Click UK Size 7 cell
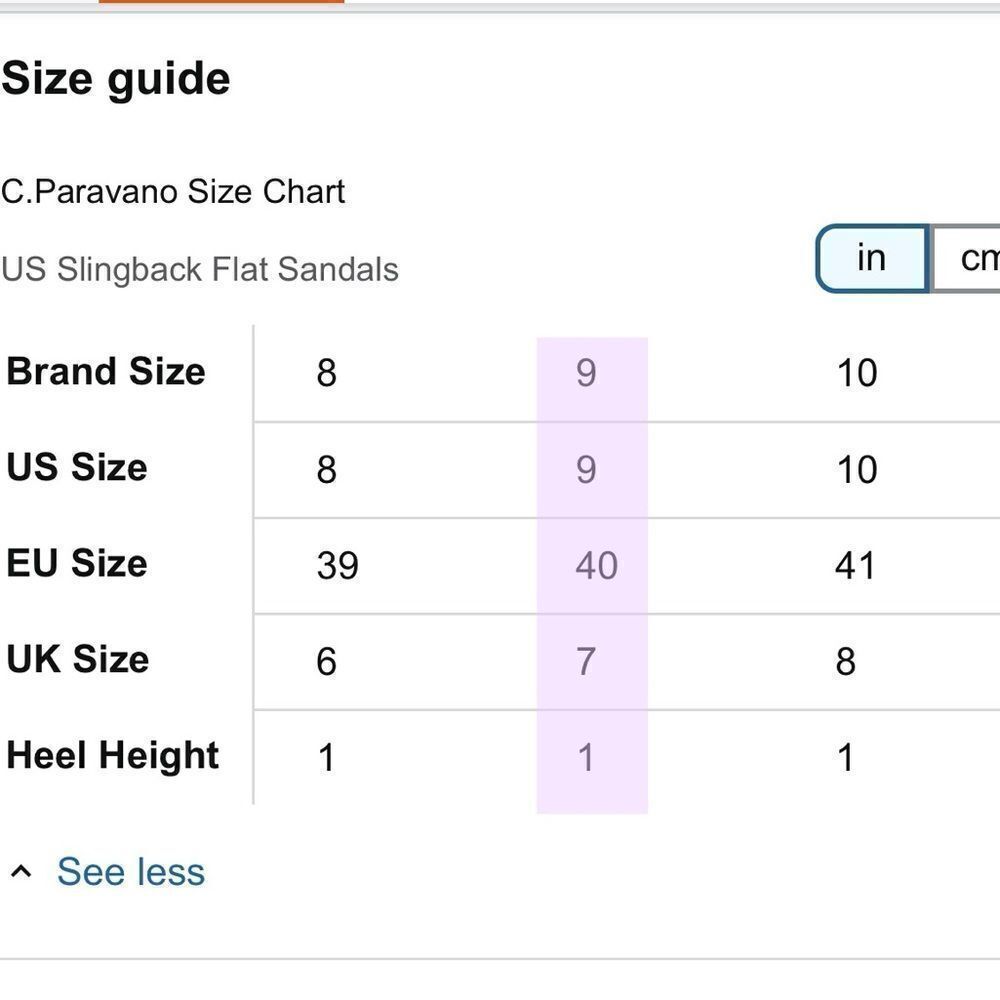 click(x=592, y=661)
